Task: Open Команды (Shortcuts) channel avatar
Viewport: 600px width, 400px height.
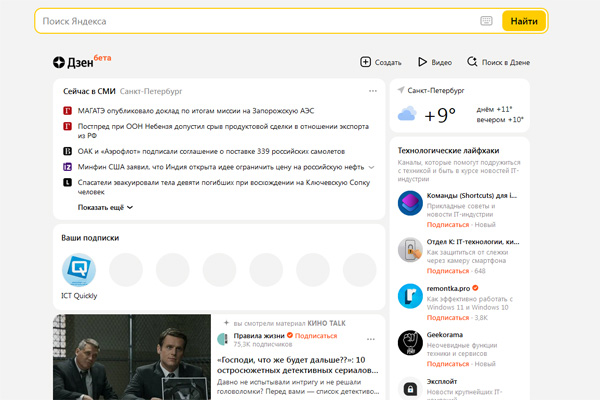Action: tap(410, 203)
